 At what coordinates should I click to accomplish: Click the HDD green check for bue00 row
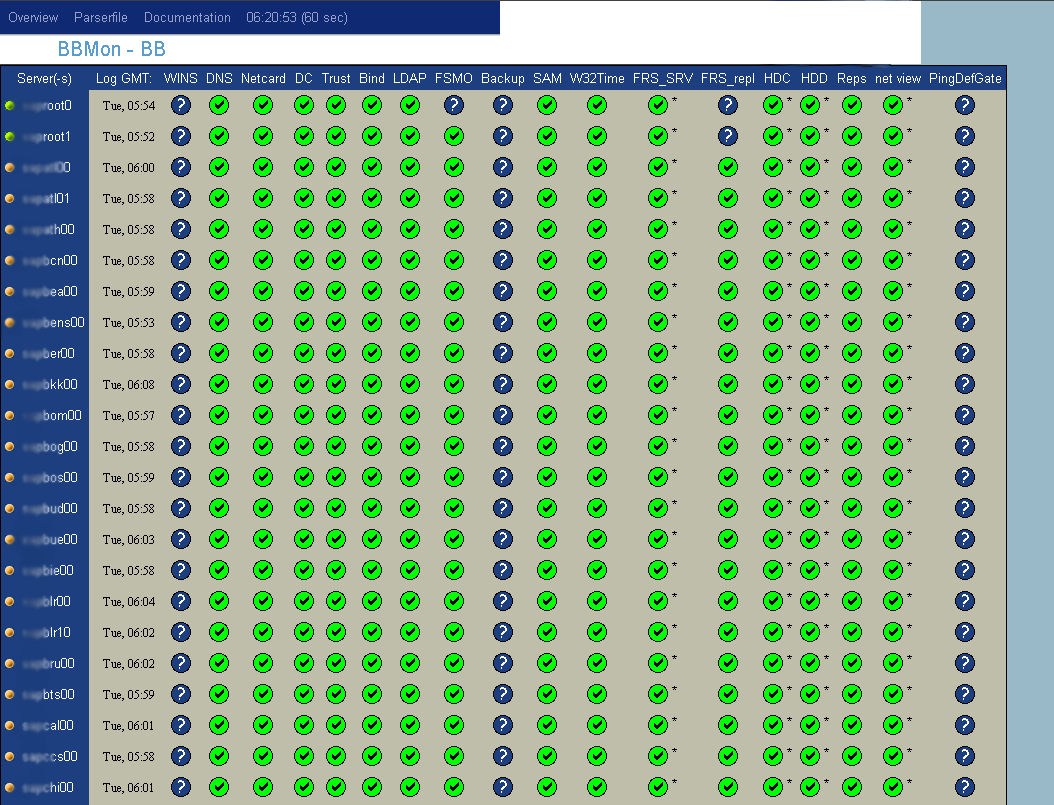810,539
